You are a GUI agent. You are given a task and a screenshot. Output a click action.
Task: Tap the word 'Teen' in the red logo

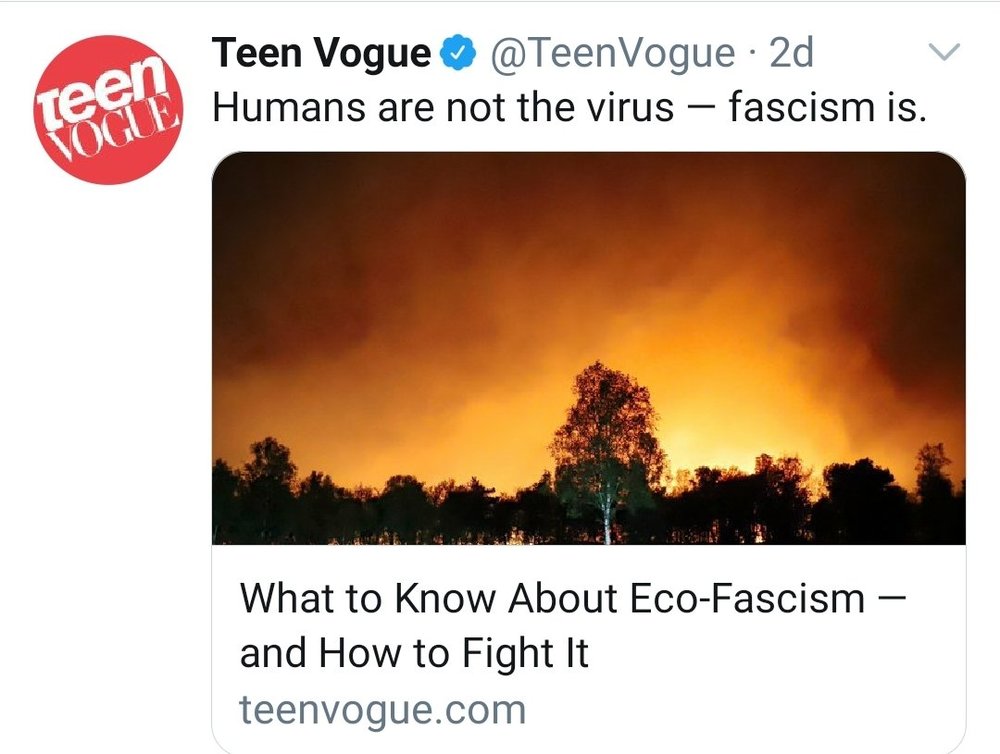(111, 90)
